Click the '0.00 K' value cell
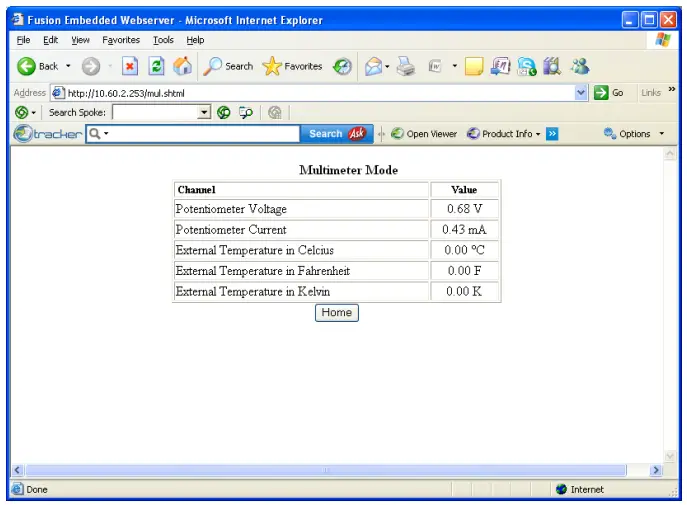 pos(464,291)
